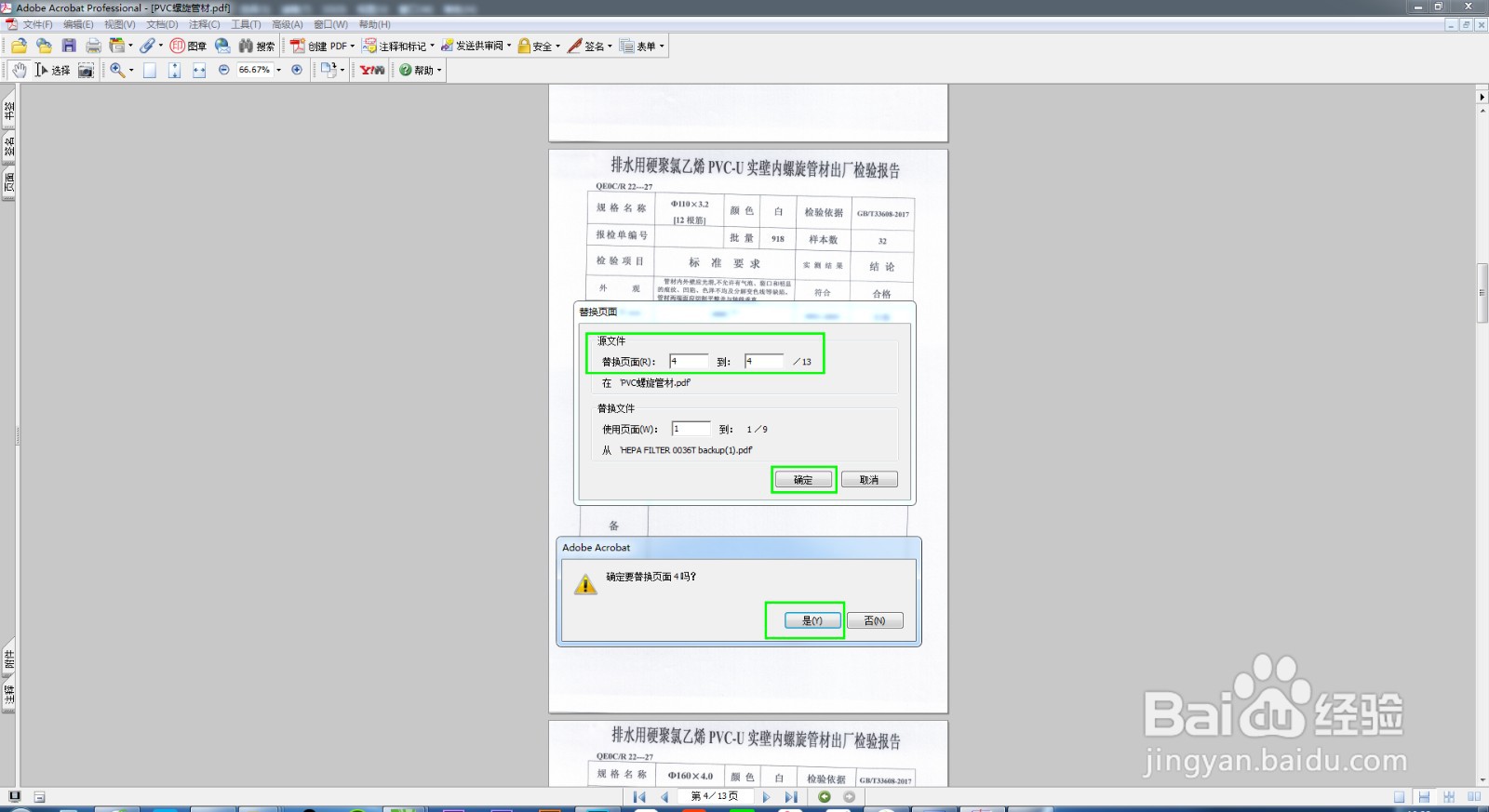Click the save diskette icon
Screen dimensions: 1489x812
(x=69, y=46)
